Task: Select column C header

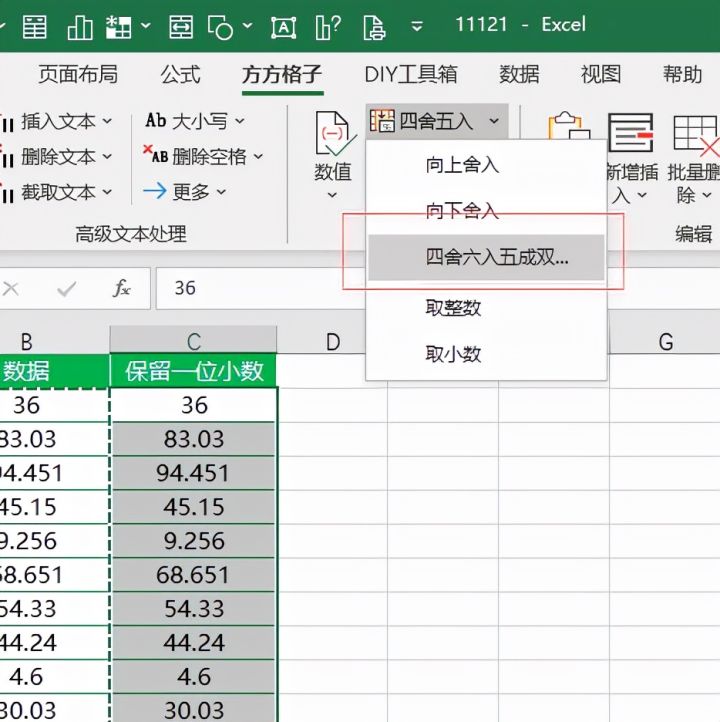Action: coord(193,340)
